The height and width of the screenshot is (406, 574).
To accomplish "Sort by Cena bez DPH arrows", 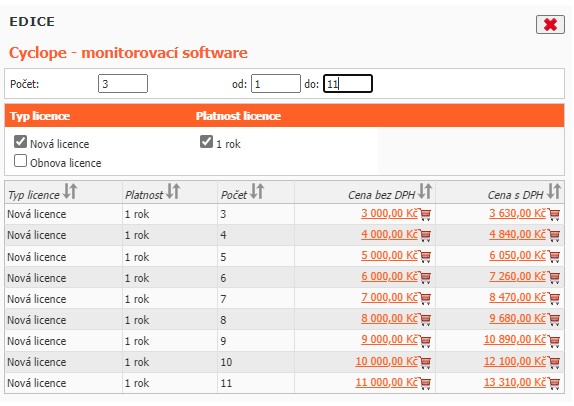I will pyautogui.click(x=425, y=191).
